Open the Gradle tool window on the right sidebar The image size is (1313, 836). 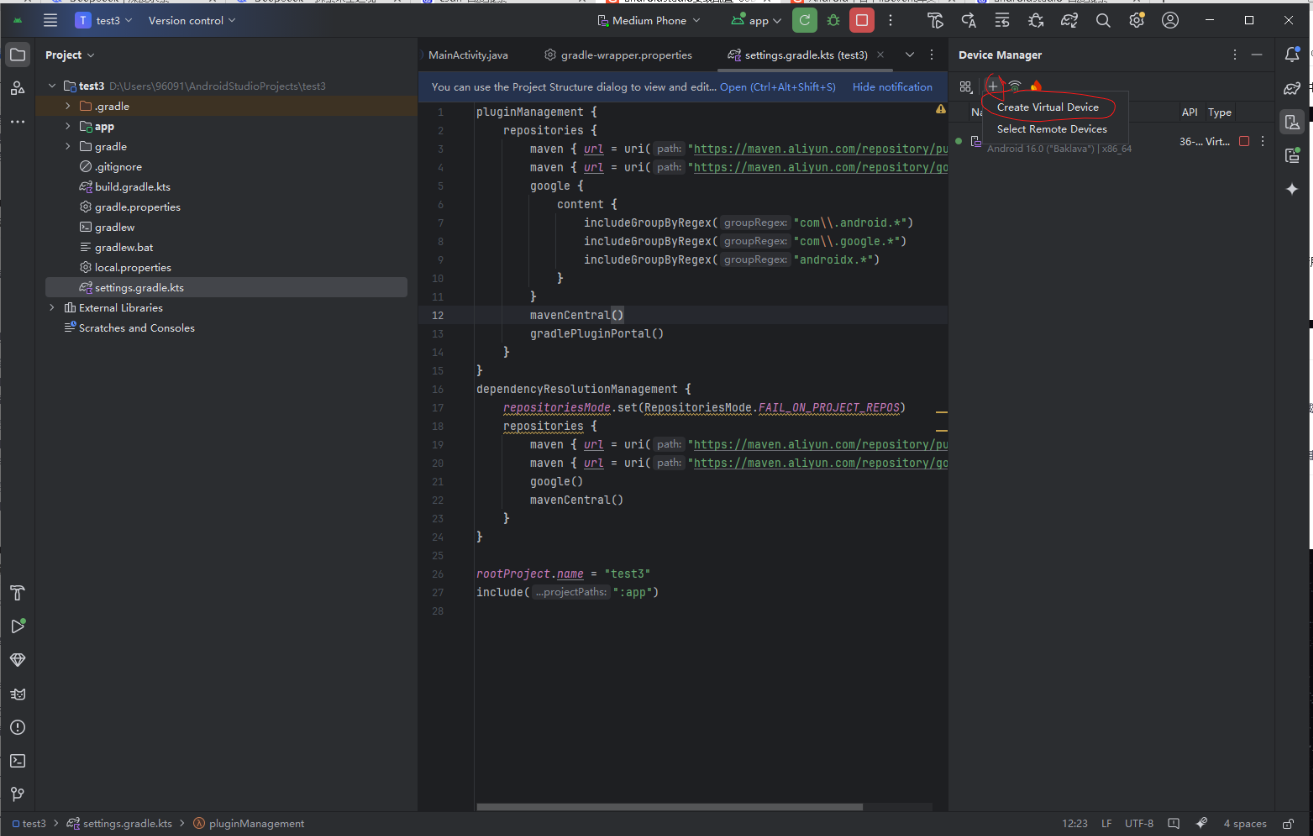click(x=1292, y=89)
